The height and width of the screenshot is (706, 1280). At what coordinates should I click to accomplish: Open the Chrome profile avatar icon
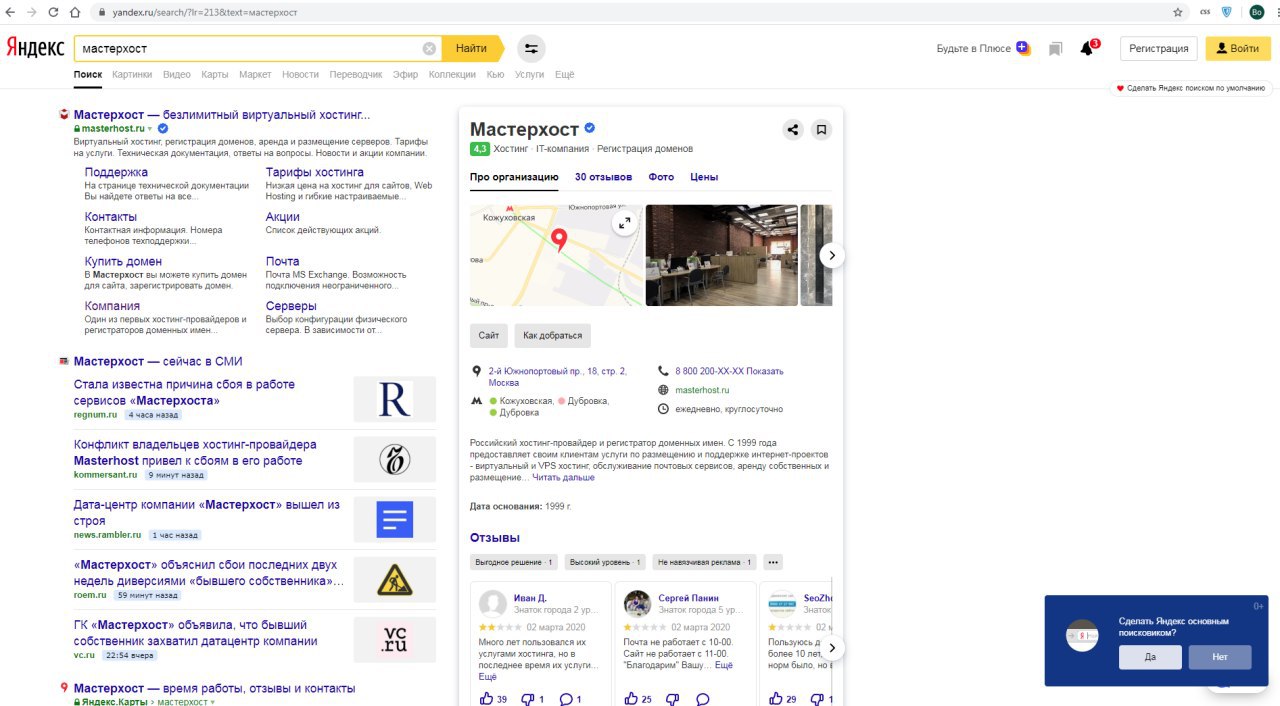[x=1257, y=12]
